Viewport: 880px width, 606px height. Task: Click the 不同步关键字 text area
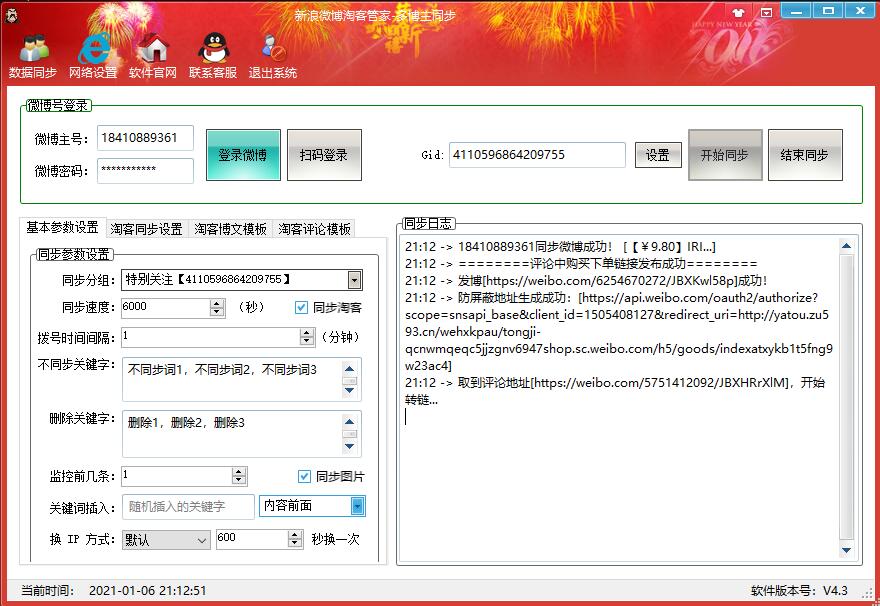[231, 379]
